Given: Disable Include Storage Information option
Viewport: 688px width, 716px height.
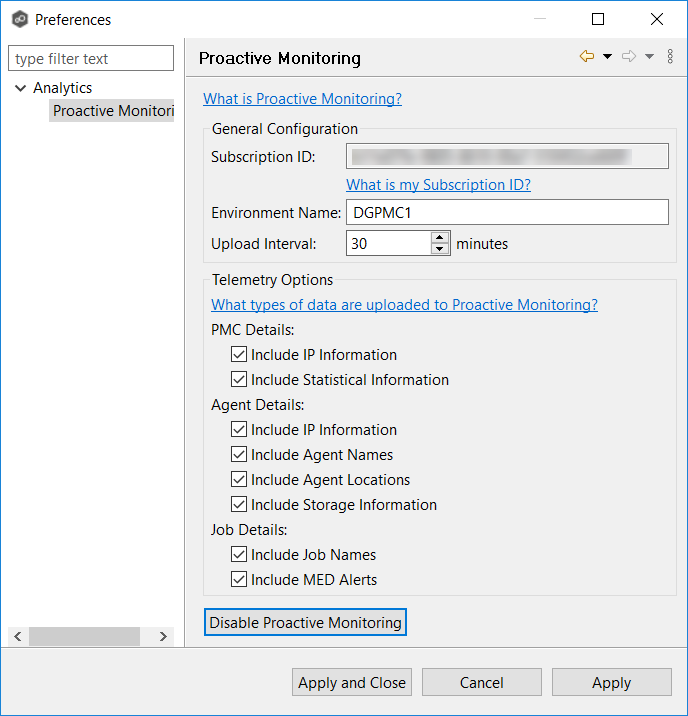Looking at the screenshot, I should tap(239, 505).
